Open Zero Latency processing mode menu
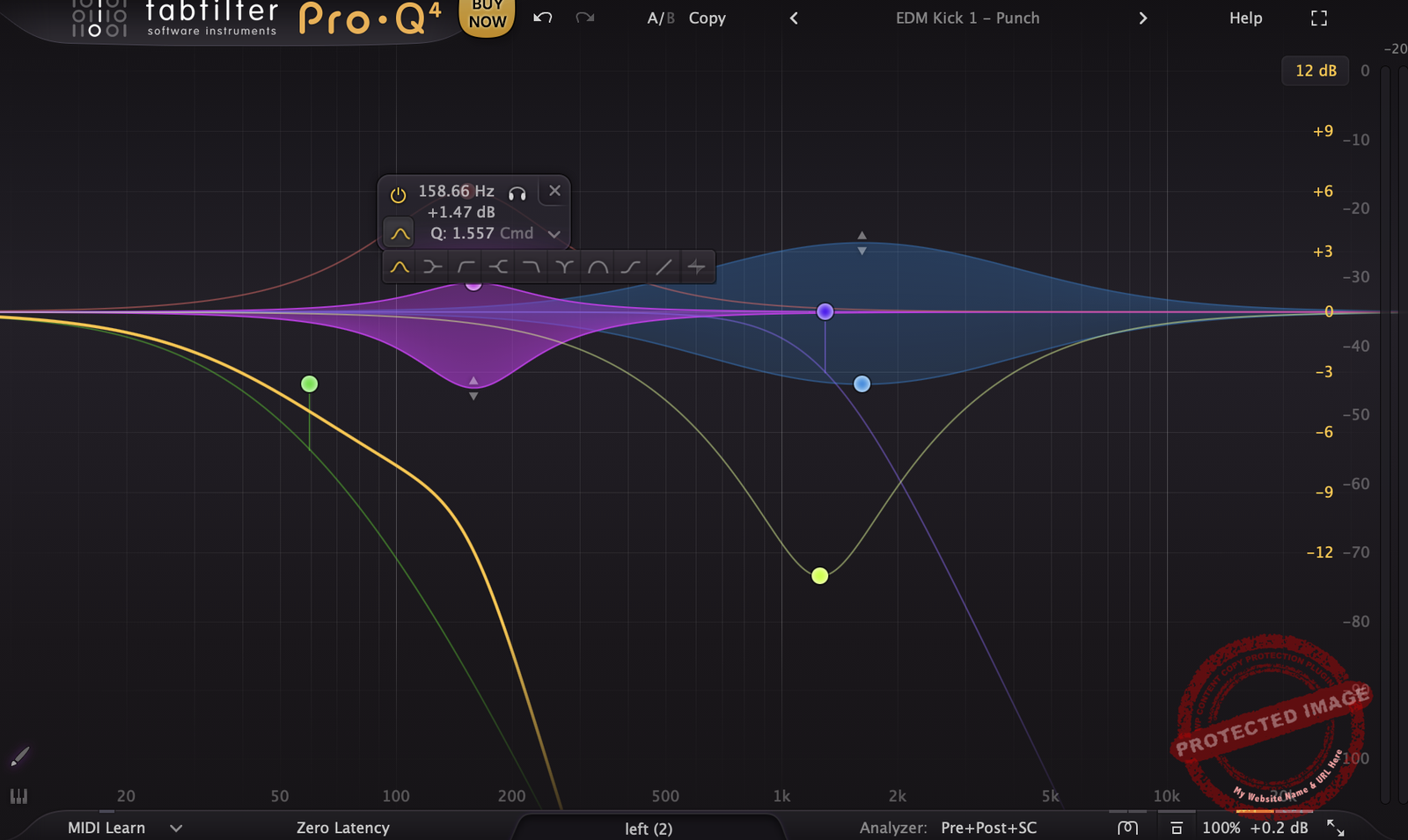 pyautogui.click(x=342, y=828)
